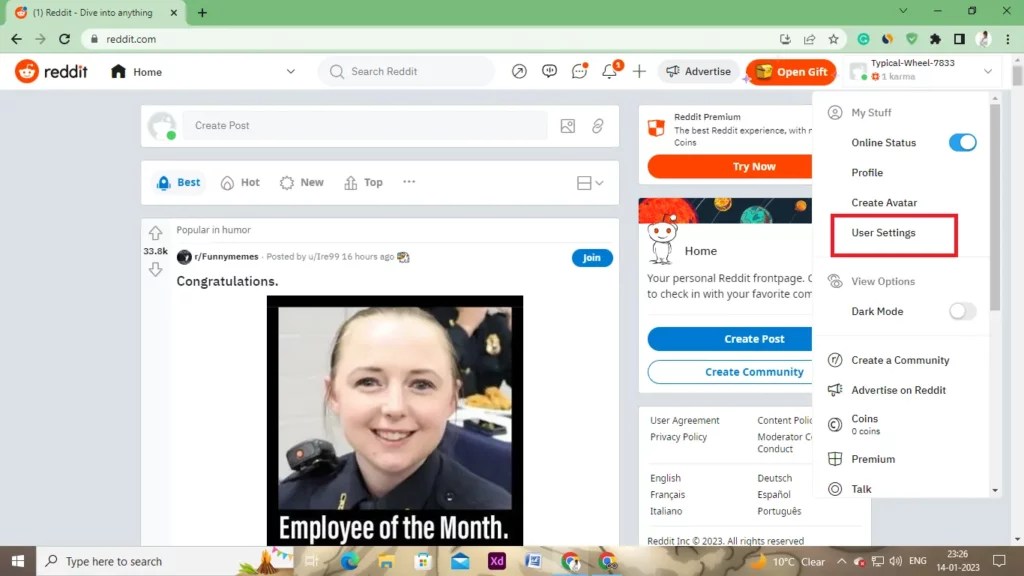Expand the Home feed dropdown

click(x=290, y=71)
